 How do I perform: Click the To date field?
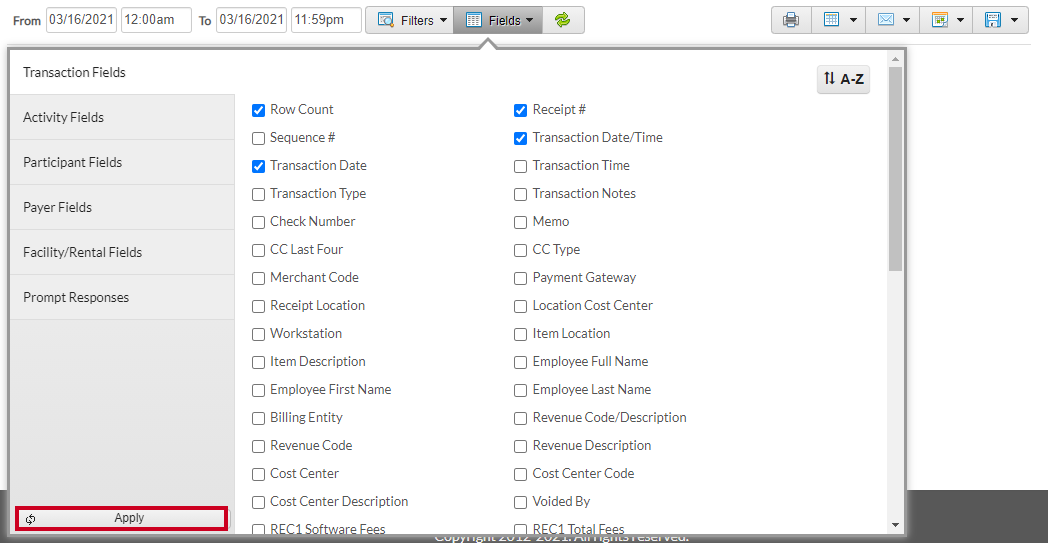point(251,20)
